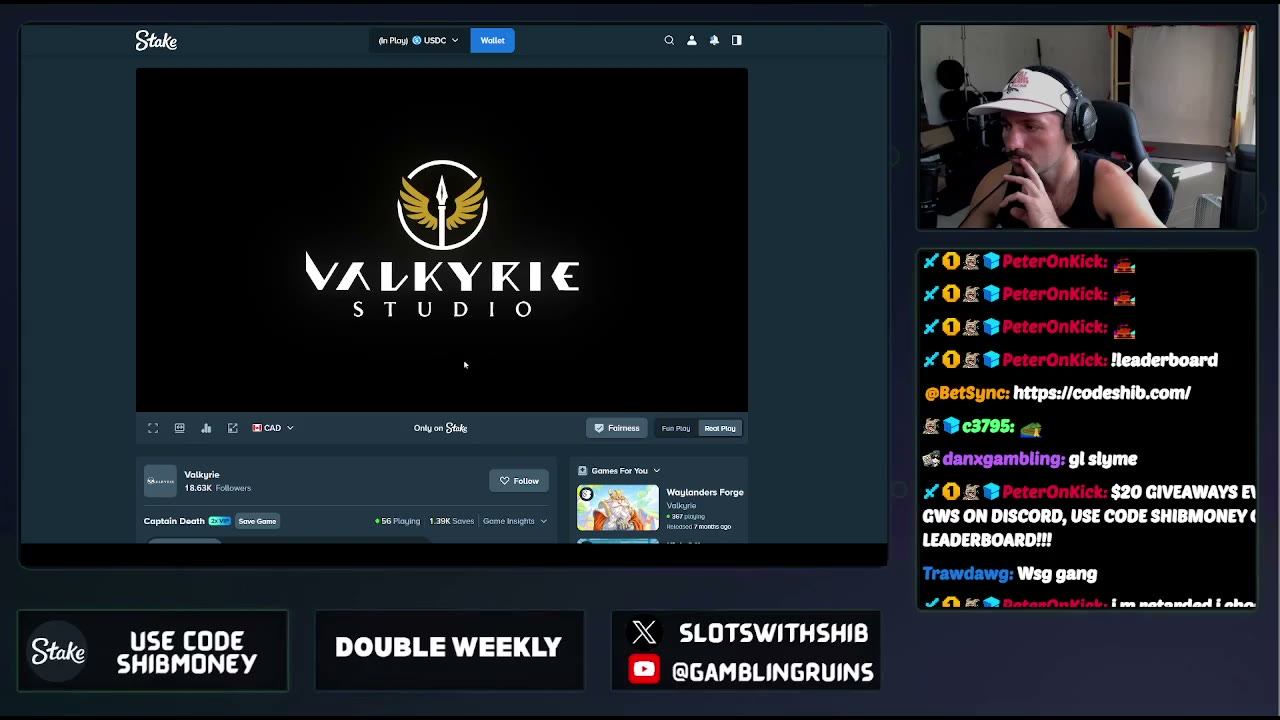This screenshot has height=720, width=1280.
Task: Expand the Game Insights section
Action: pyautogui.click(x=515, y=521)
